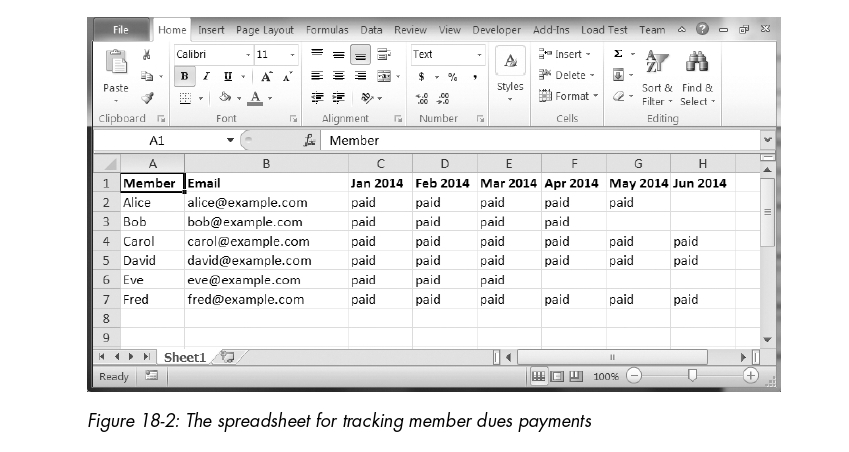Open the File menu button
Image resolution: width=849 pixels, height=452 pixels.
click(x=121, y=30)
